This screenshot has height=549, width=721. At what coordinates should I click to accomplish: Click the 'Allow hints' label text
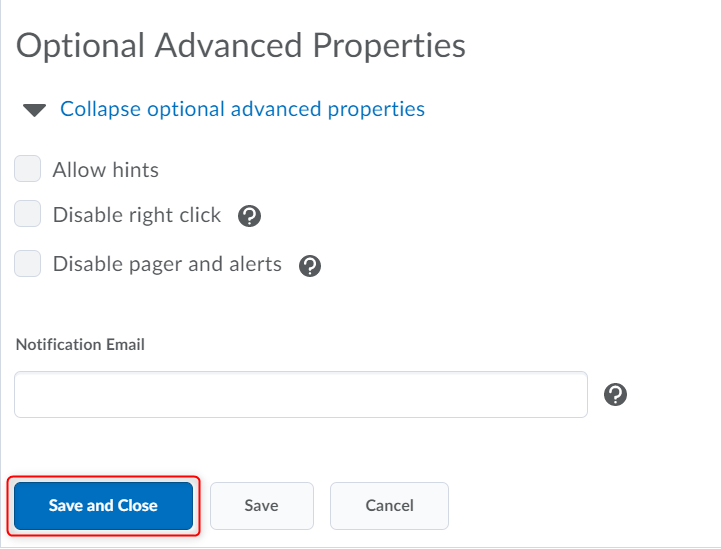(105, 170)
